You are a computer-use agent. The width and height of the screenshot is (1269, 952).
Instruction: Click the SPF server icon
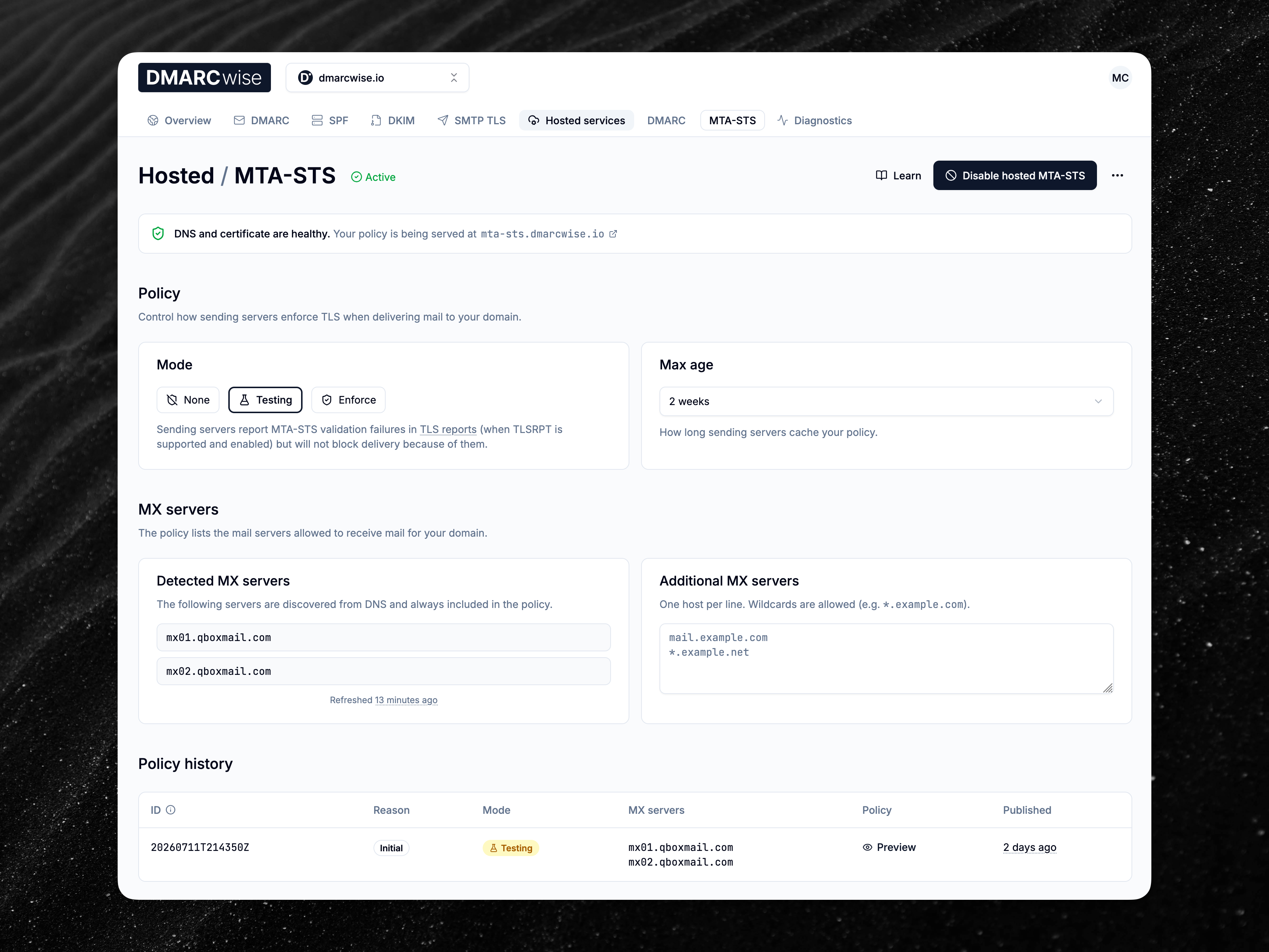317,121
